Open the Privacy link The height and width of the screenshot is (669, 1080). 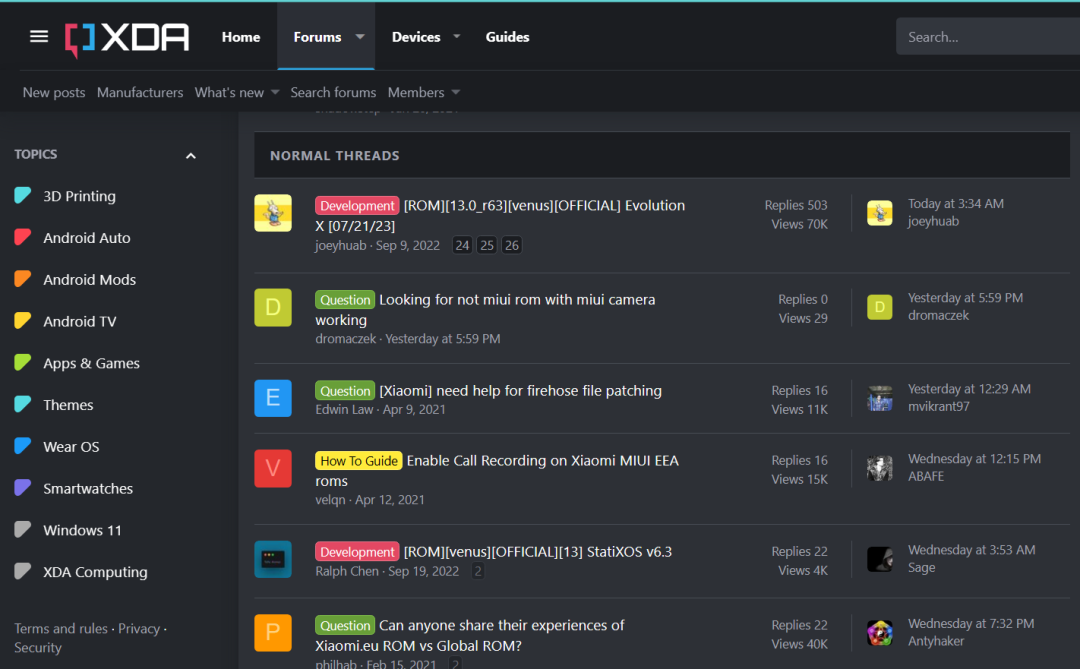click(139, 628)
